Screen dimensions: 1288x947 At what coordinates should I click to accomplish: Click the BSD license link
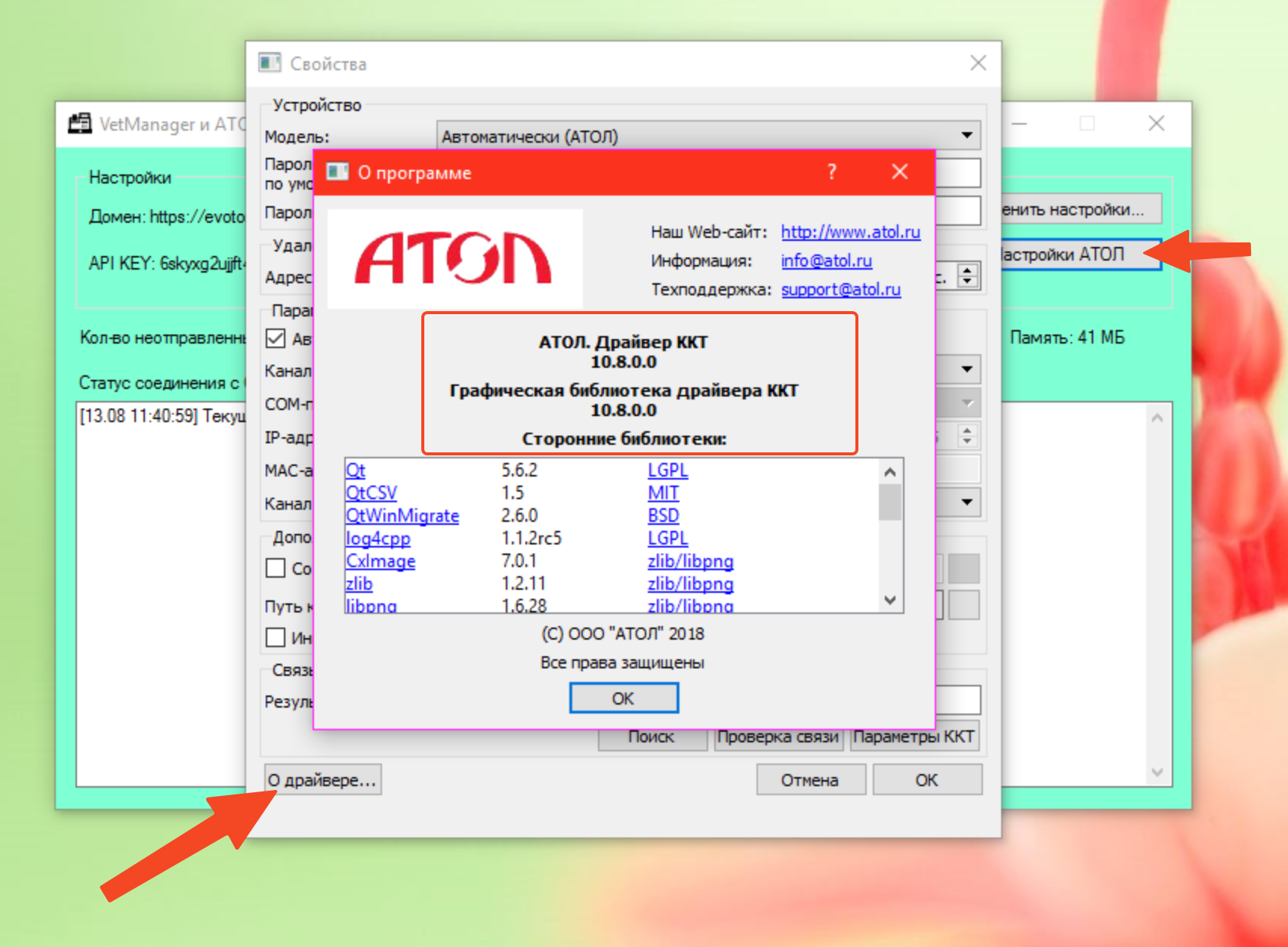pyautogui.click(x=664, y=516)
